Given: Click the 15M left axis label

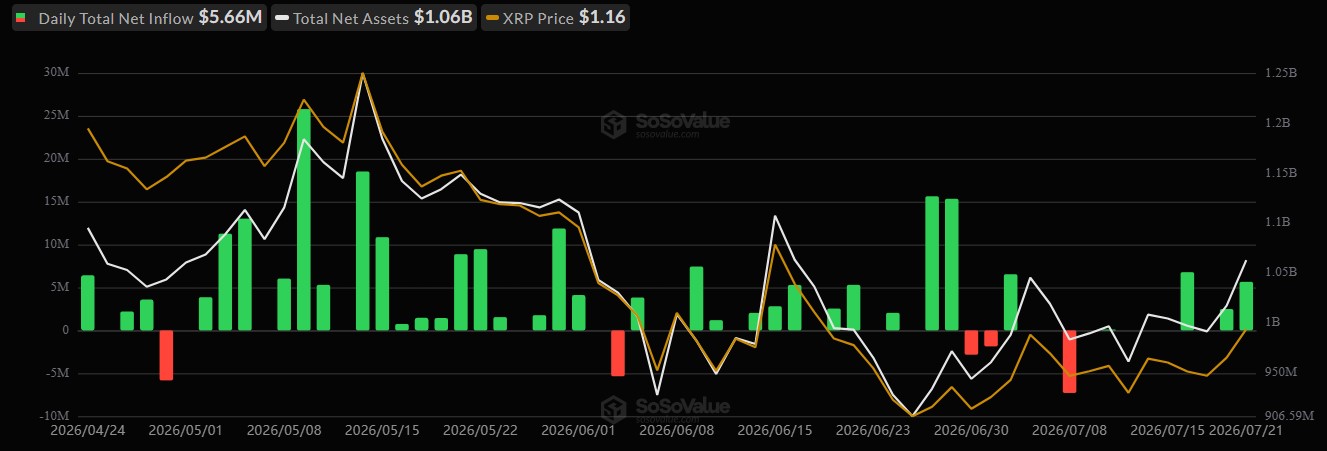Looking at the screenshot, I should point(55,202).
